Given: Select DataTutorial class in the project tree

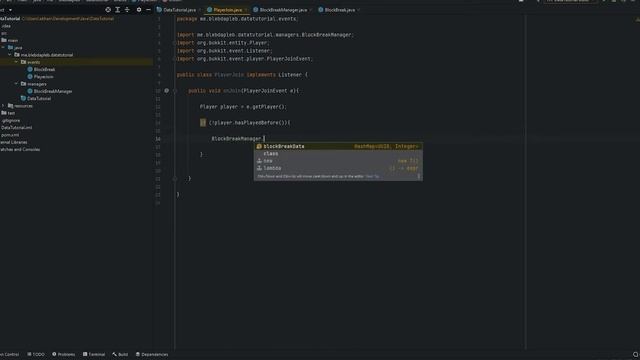Looking at the screenshot, I should click(39, 98).
